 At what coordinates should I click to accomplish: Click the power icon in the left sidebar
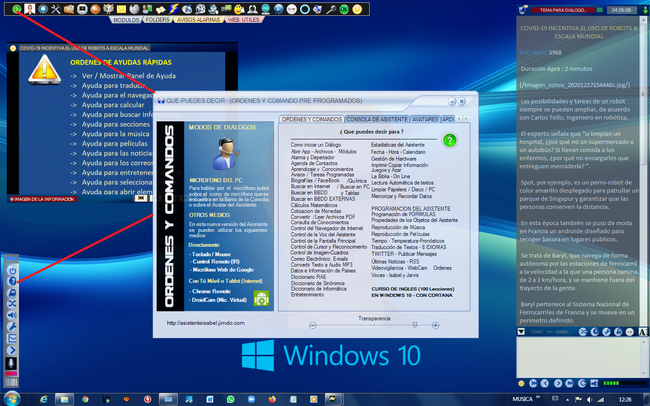click(x=12, y=270)
